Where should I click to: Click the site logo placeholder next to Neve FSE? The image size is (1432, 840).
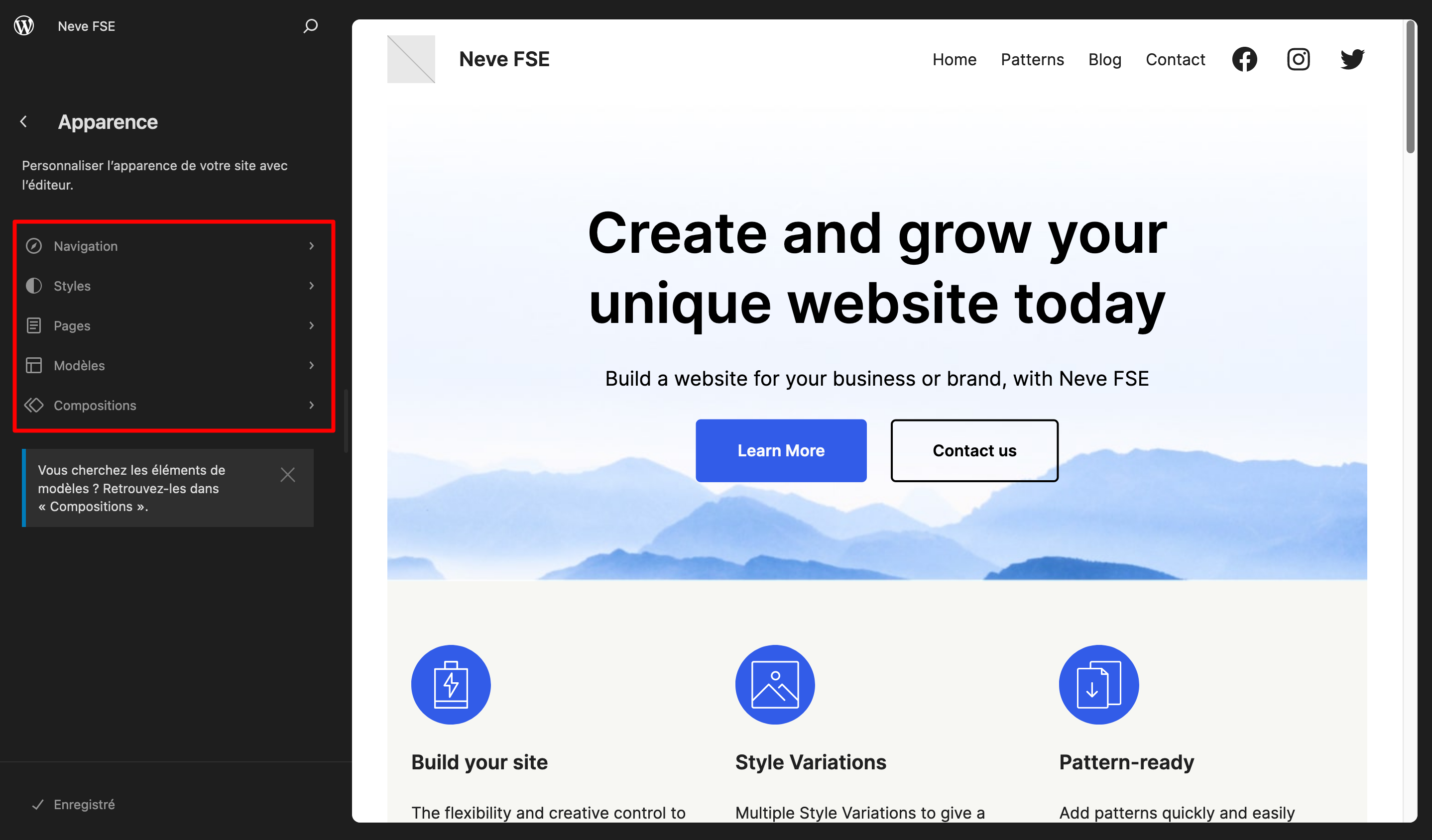point(411,59)
